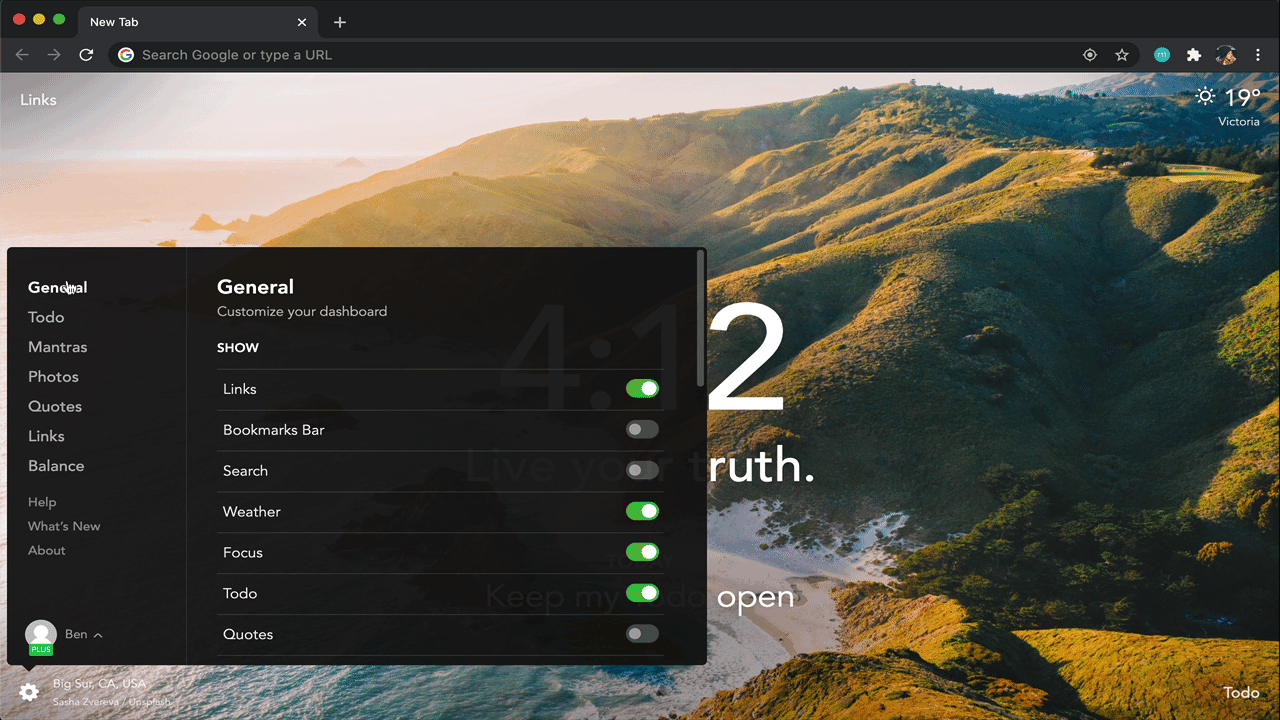Viewport: 1280px width, 720px height.
Task: Click the settings gear icon
Action: (29, 692)
